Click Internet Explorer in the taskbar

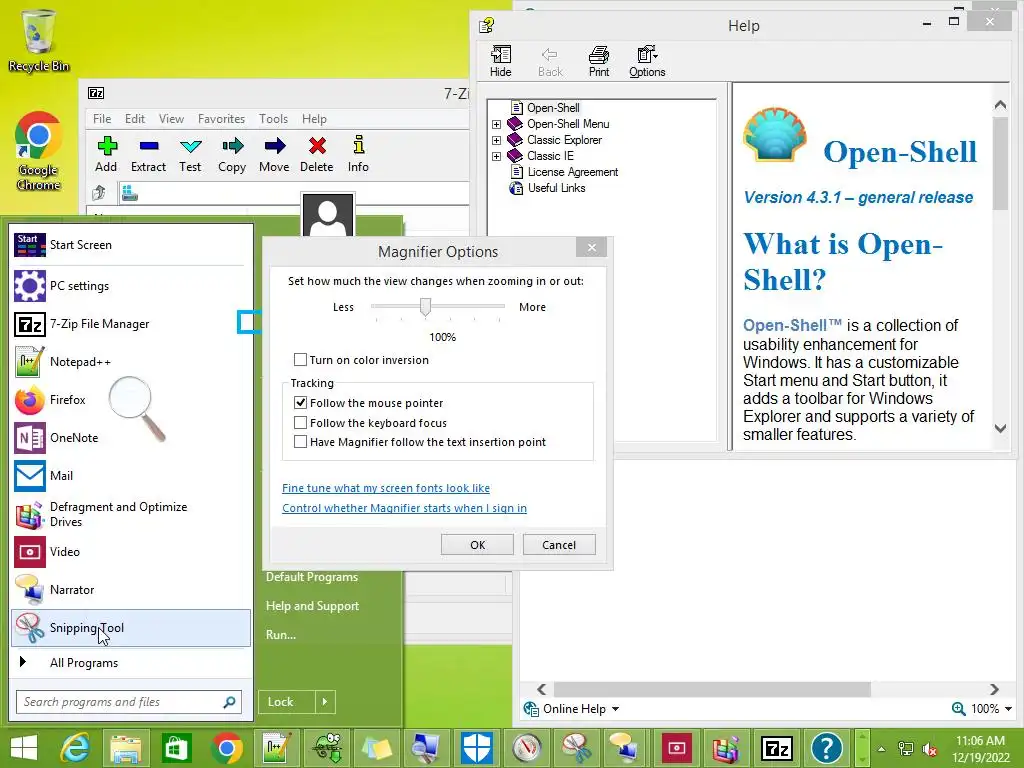click(x=75, y=748)
